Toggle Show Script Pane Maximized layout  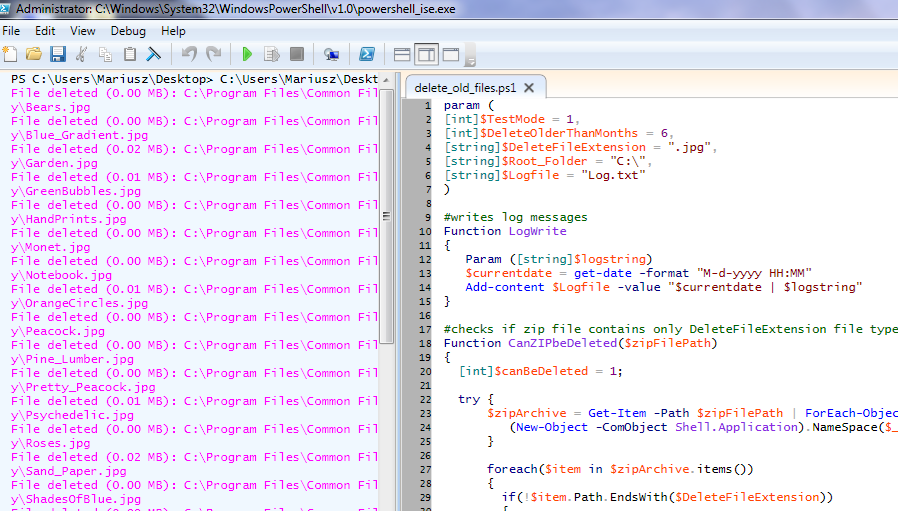451,54
